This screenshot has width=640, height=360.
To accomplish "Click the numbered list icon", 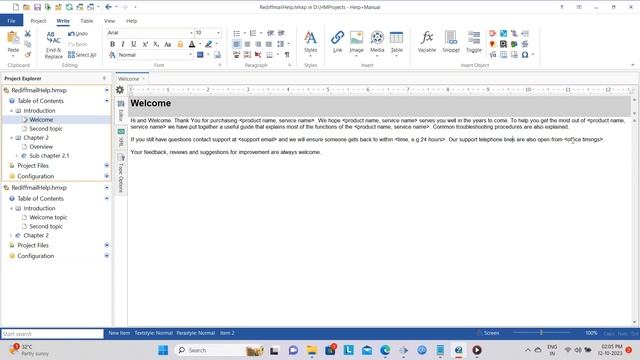I will pyautogui.click(x=253, y=33).
